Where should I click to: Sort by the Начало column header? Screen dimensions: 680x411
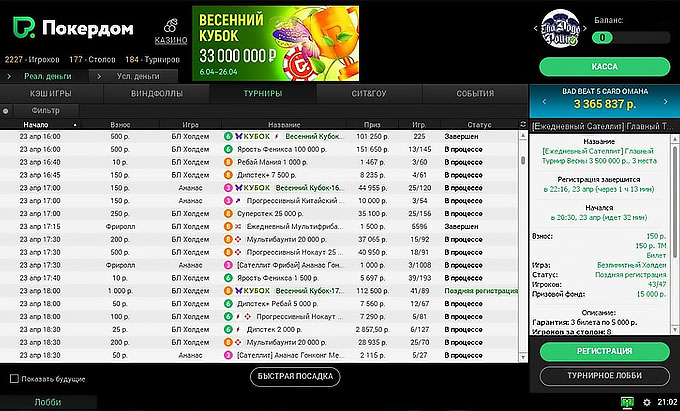click(x=40, y=125)
